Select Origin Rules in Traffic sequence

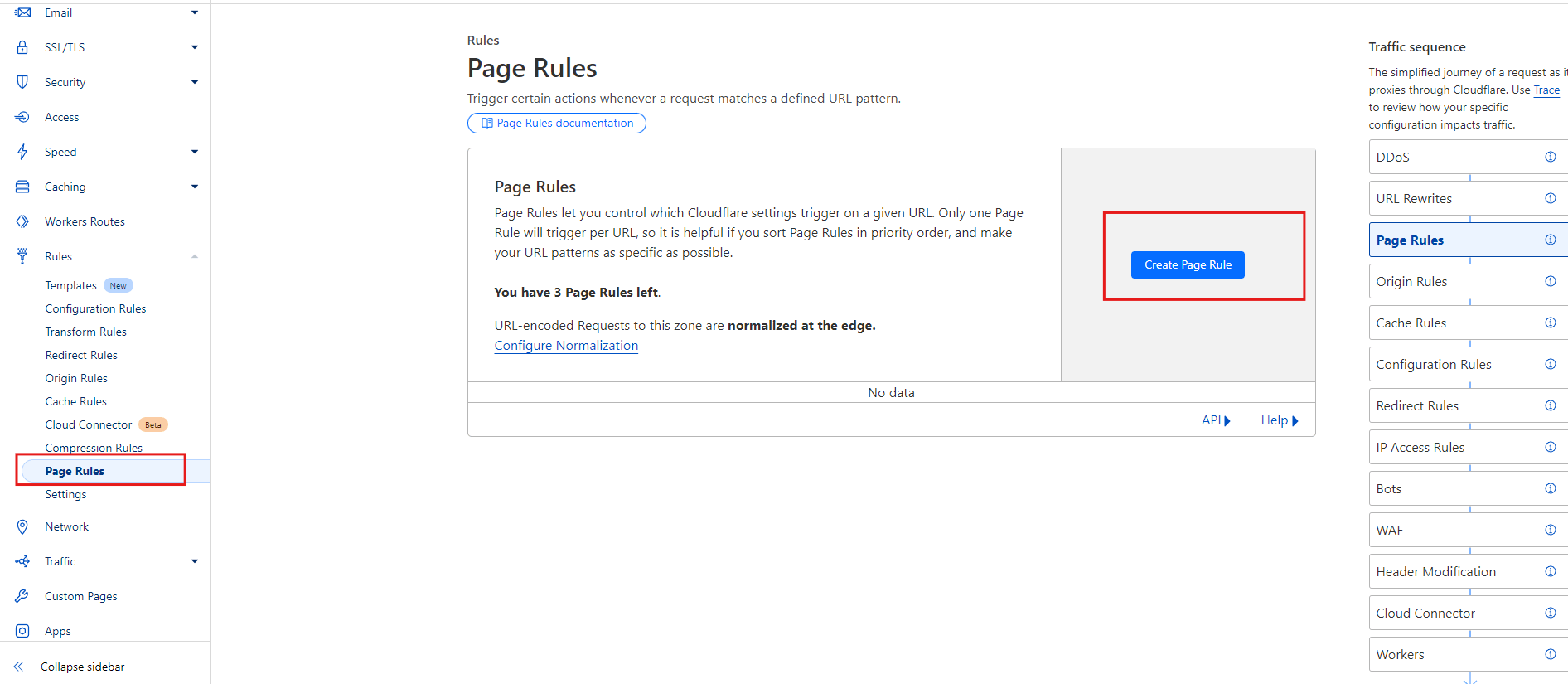pos(1411,281)
